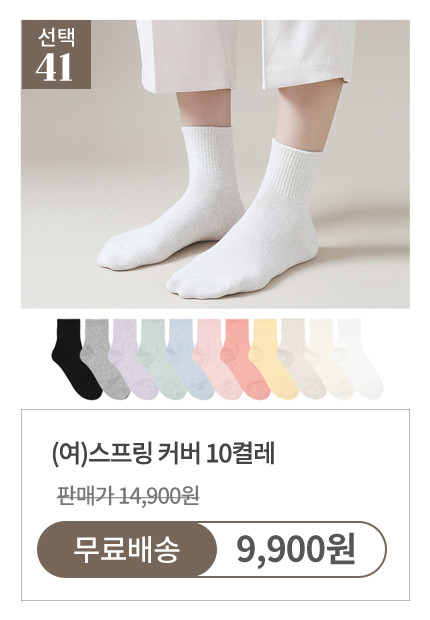Click the 무료배송 button

pos(127,550)
